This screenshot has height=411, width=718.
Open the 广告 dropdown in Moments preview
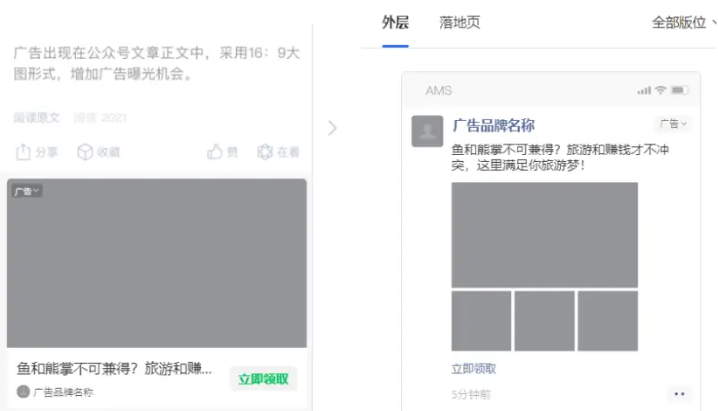(x=673, y=124)
